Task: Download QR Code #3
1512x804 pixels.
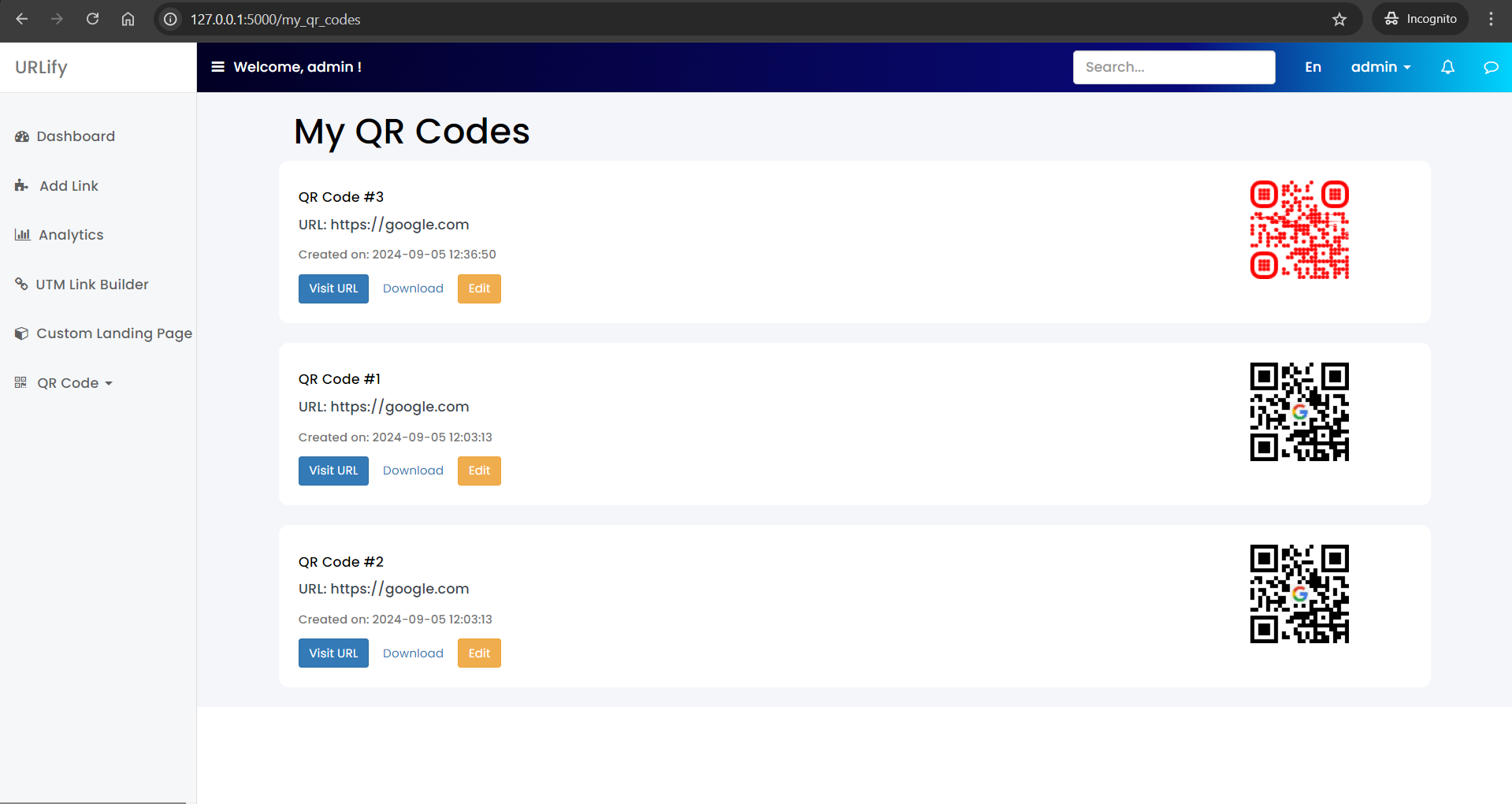Action: click(413, 288)
